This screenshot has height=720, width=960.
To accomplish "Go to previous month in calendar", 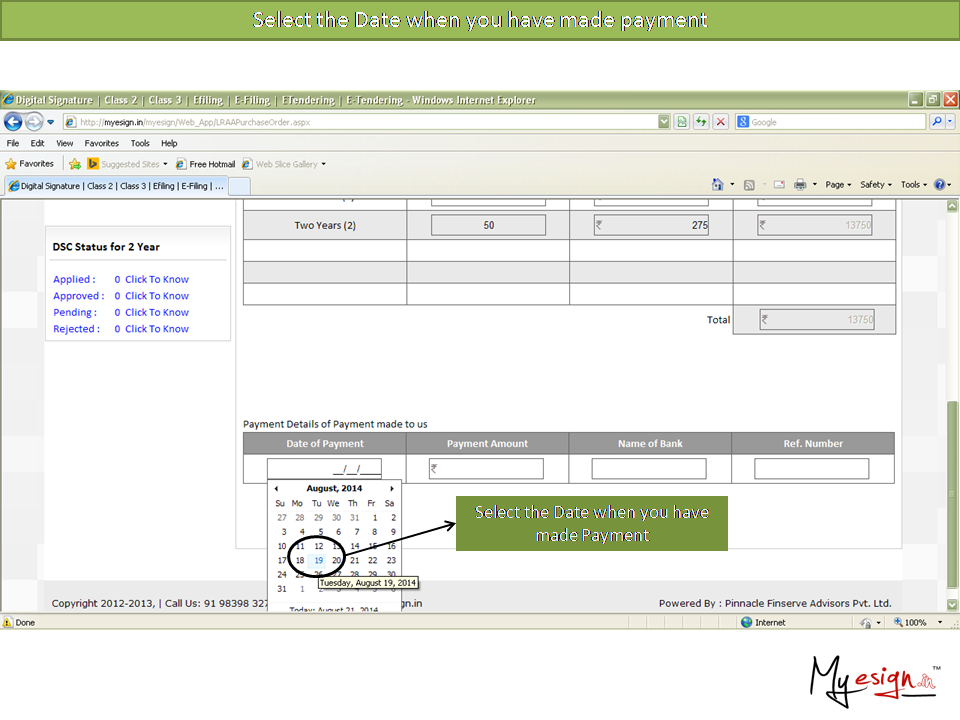I will [277, 489].
